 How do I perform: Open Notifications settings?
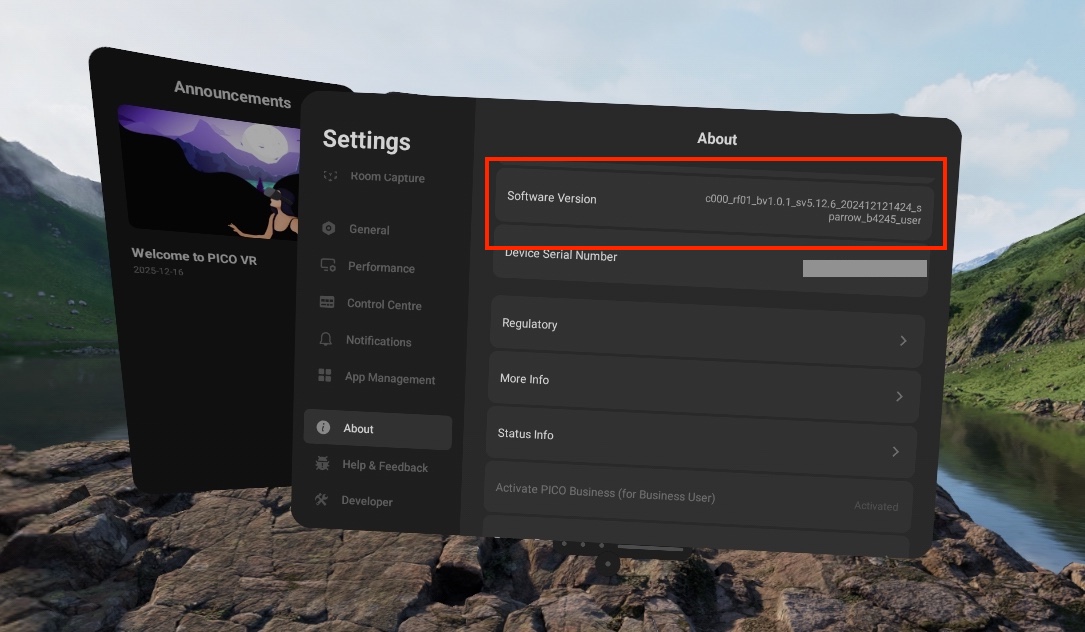pos(379,341)
